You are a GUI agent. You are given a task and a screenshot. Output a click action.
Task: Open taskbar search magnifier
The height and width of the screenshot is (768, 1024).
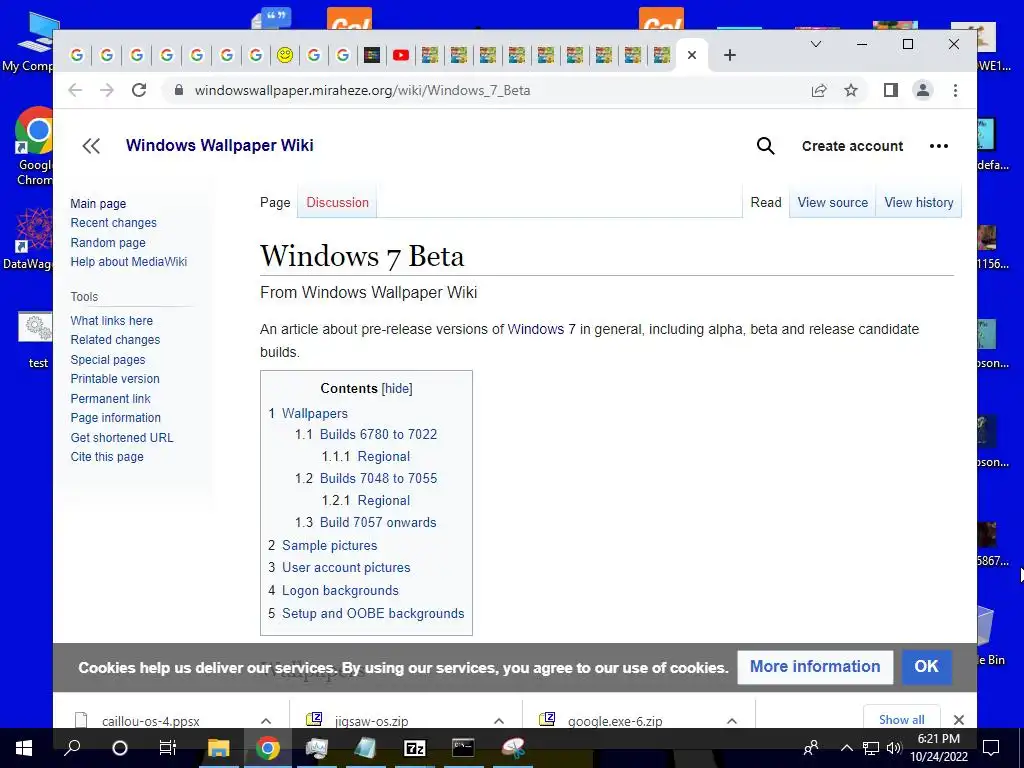[x=72, y=748]
